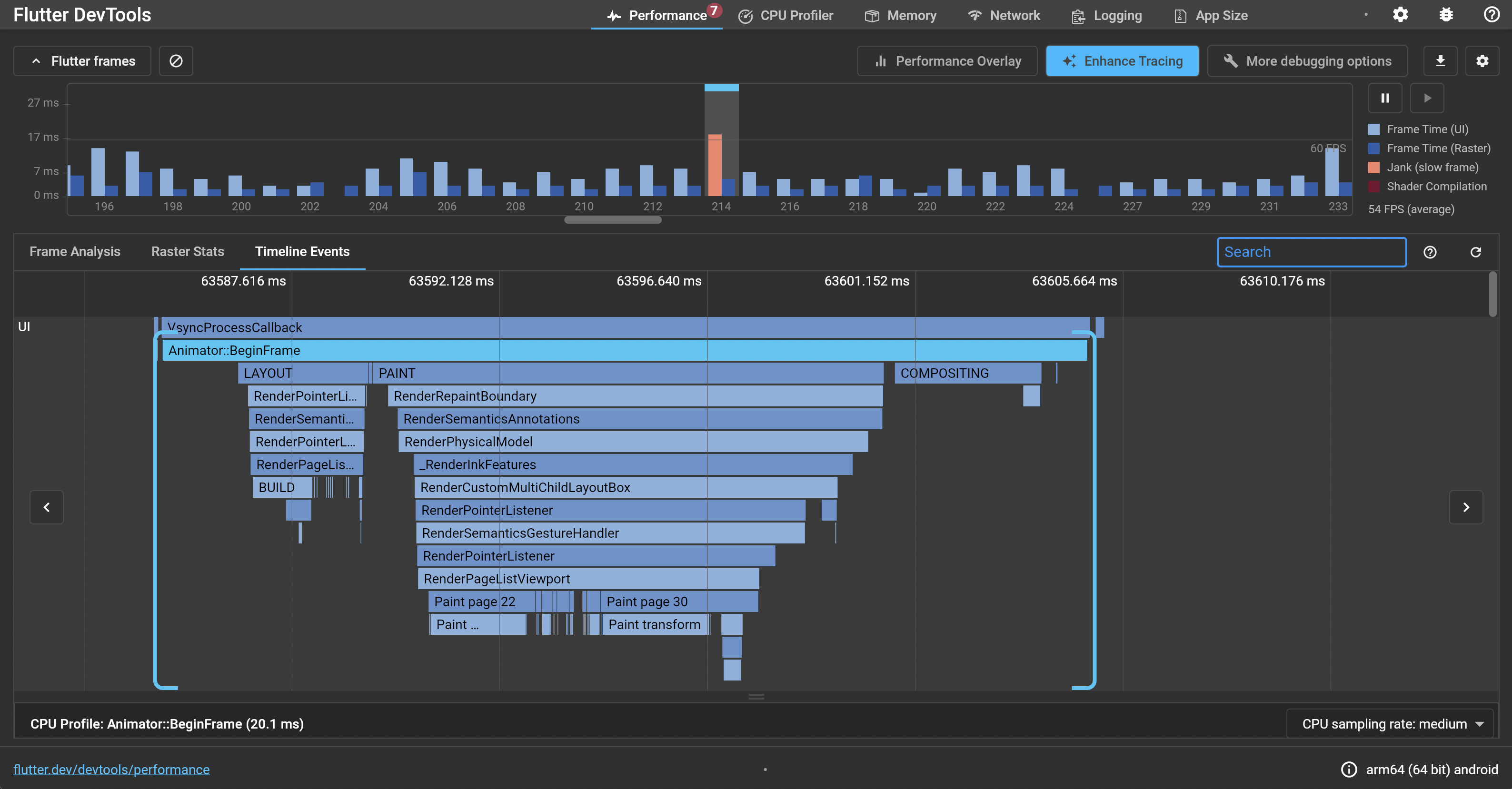
Task: Click the bug report icon
Action: click(x=1446, y=15)
